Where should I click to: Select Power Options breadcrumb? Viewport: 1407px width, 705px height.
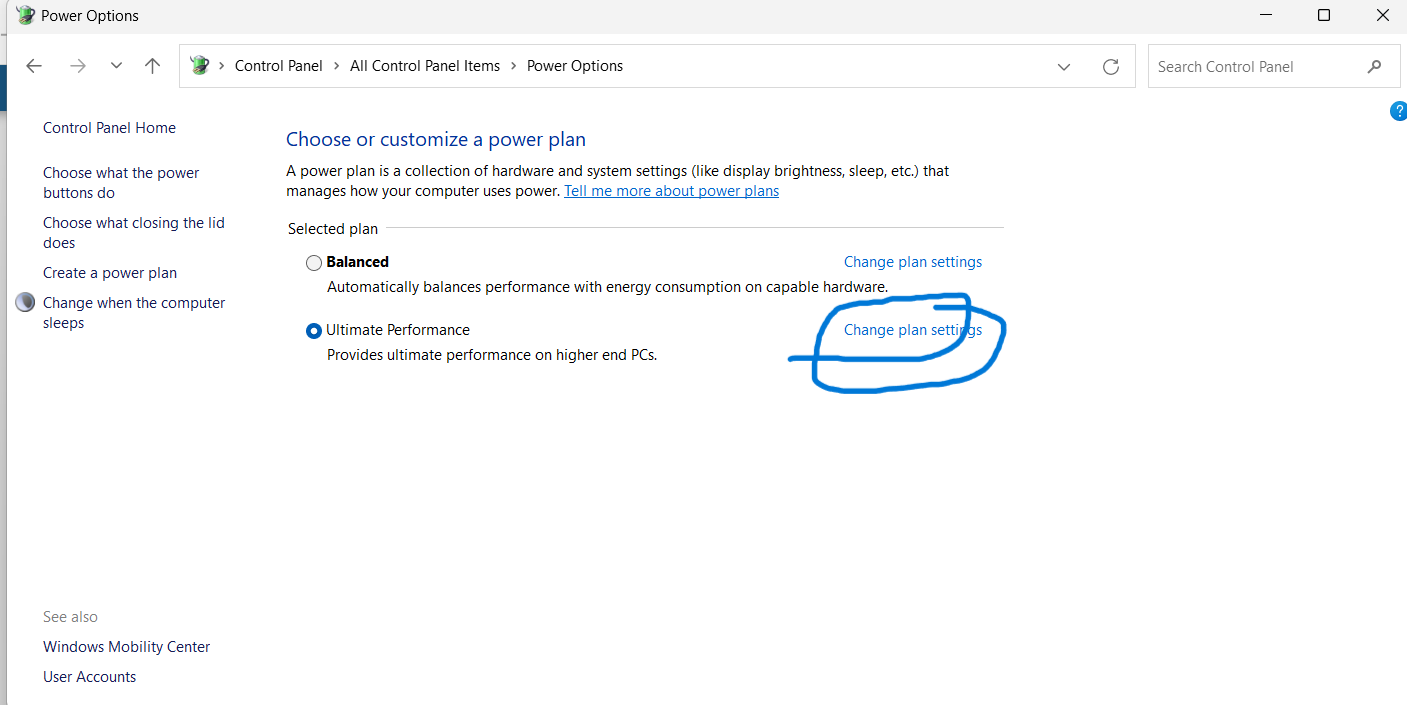click(575, 66)
